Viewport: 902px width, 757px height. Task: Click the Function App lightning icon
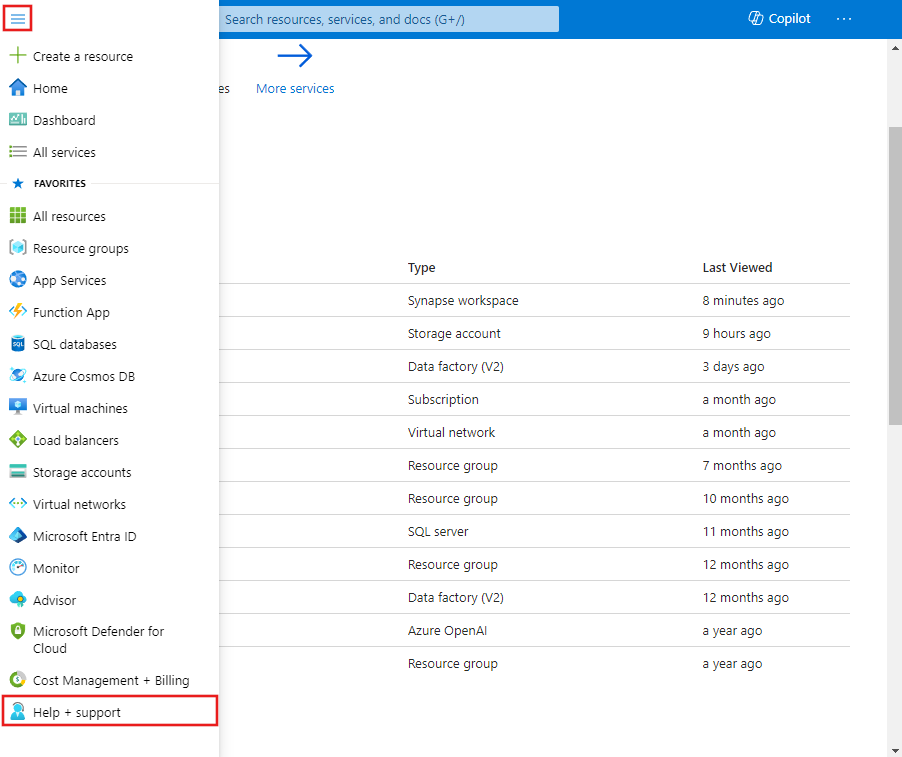(x=18, y=311)
